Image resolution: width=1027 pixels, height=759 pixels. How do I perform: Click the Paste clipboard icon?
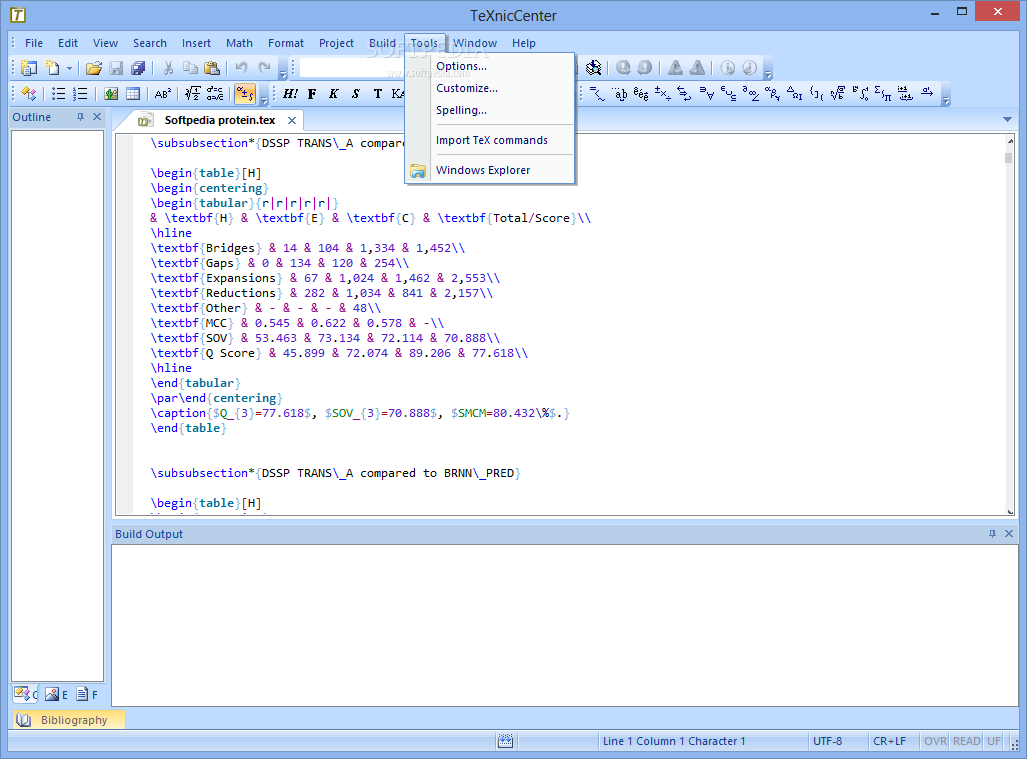pyautogui.click(x=212, y=67)
